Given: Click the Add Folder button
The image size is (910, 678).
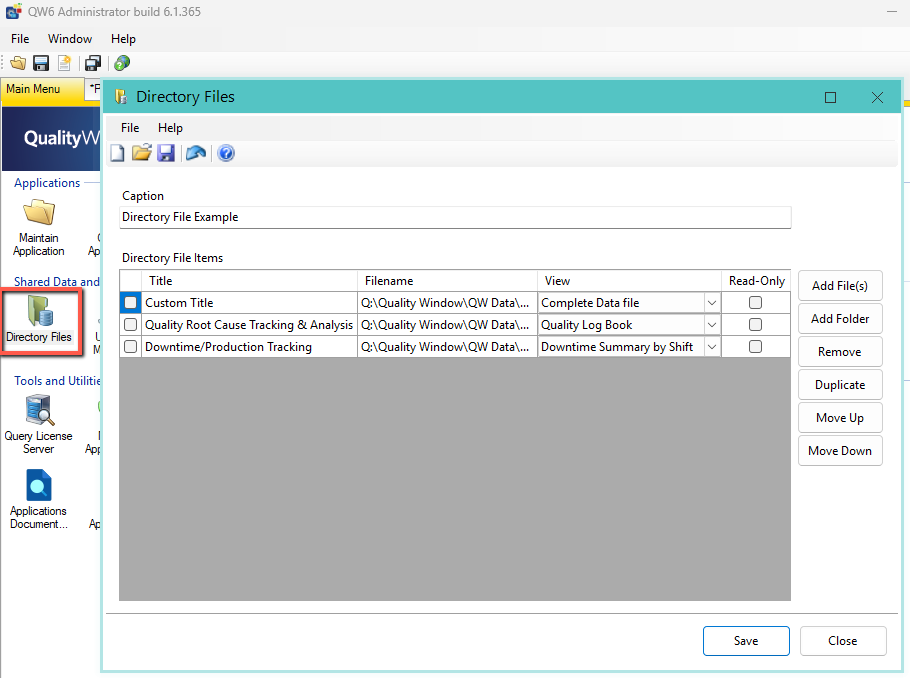Looking at the screenshot, I should coord(839,318).
